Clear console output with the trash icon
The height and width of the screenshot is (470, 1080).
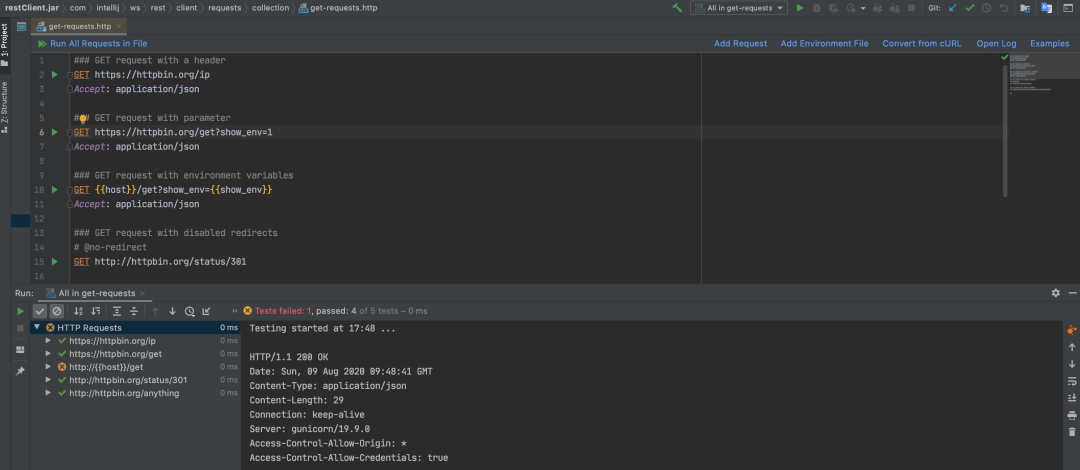[x=1072, y=432]
